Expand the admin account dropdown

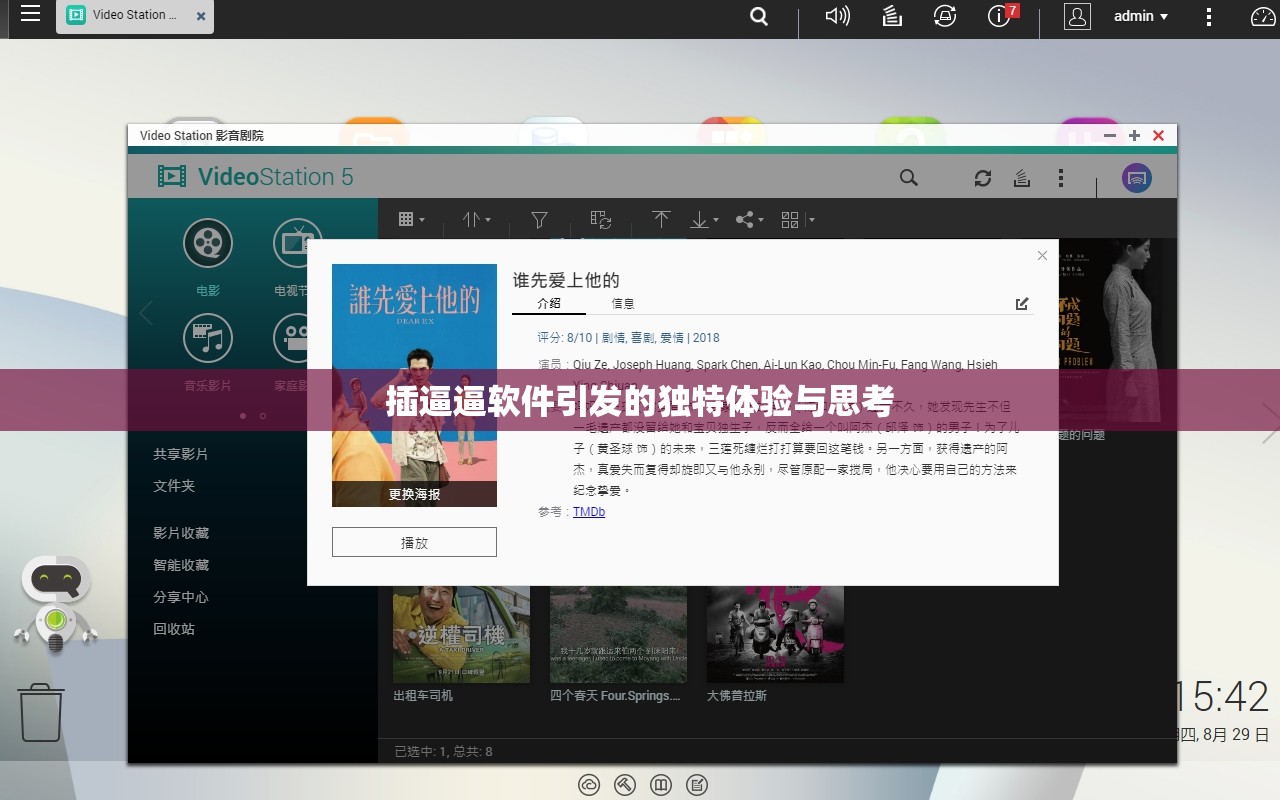[1141, 16]
